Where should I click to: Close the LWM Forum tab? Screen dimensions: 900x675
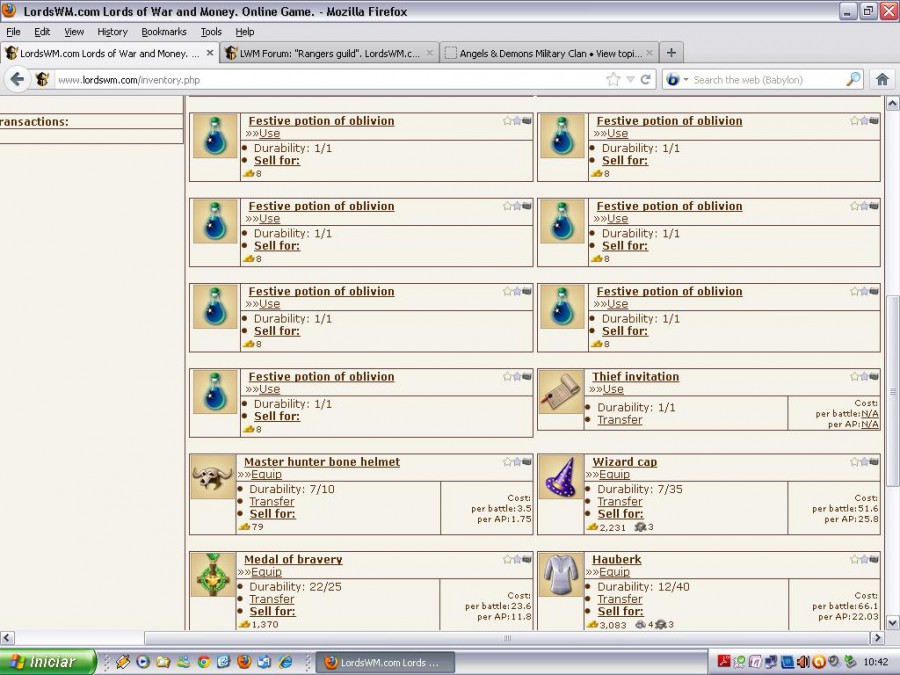click(x=429, y=53)
